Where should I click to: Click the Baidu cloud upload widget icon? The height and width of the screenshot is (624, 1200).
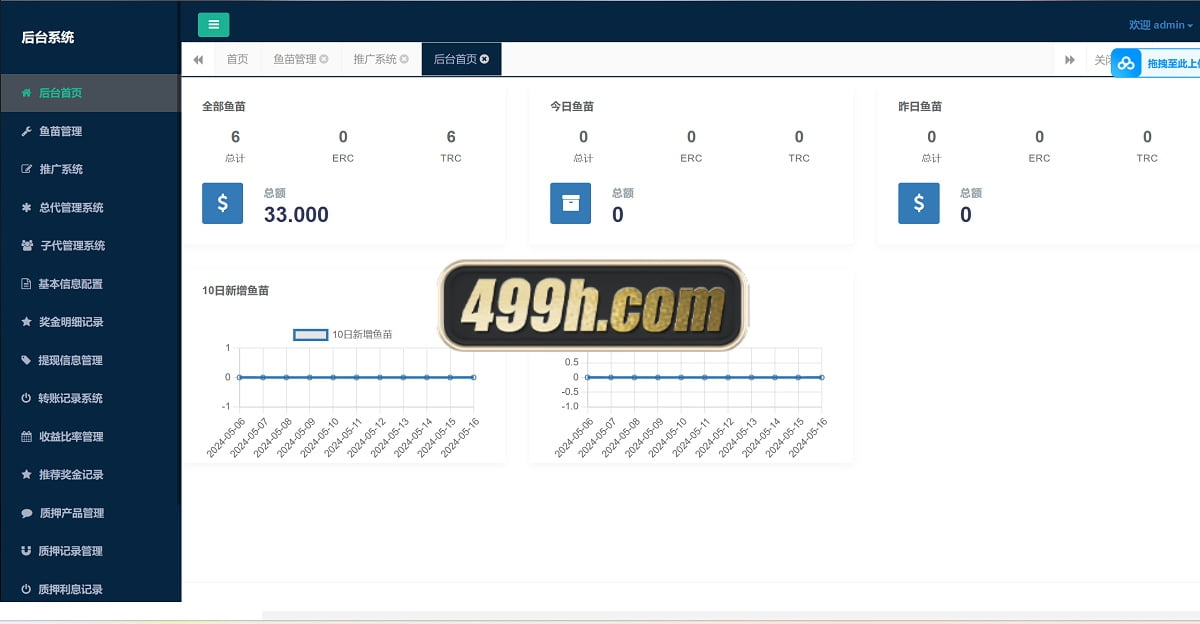click(x=1127, y=63)
